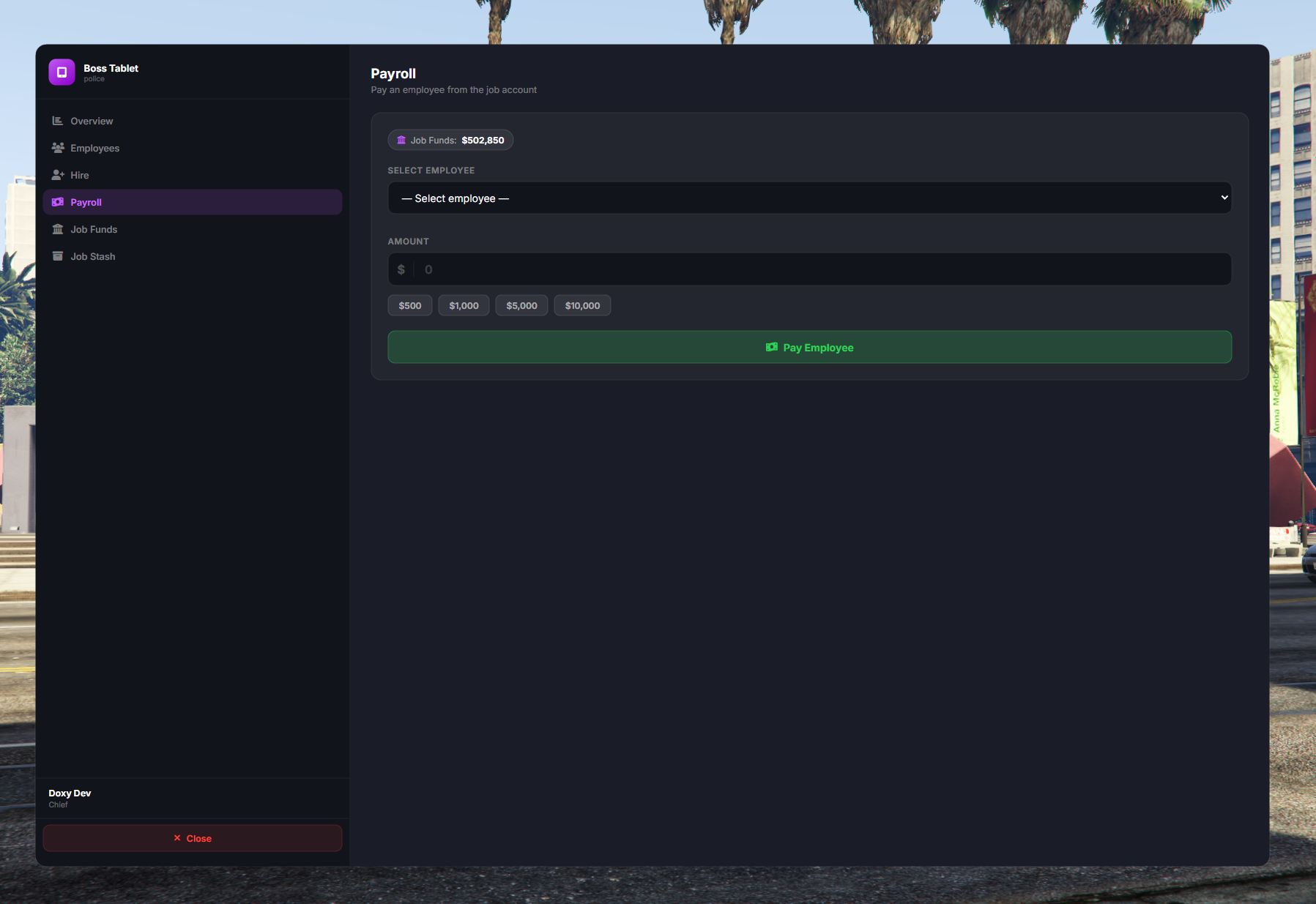1316x904 pixels.
Task: Click the Overview chart icon in sidebar
Action: pos(58,121)
